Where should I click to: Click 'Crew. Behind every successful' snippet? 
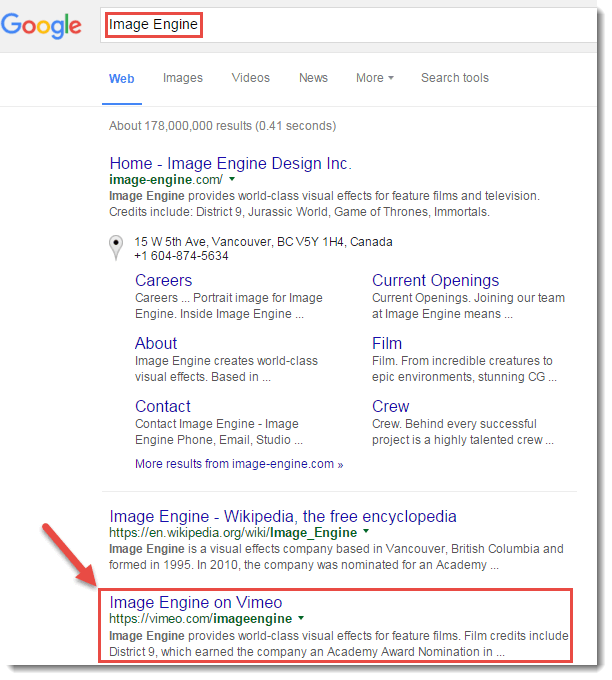coord(463,432)
